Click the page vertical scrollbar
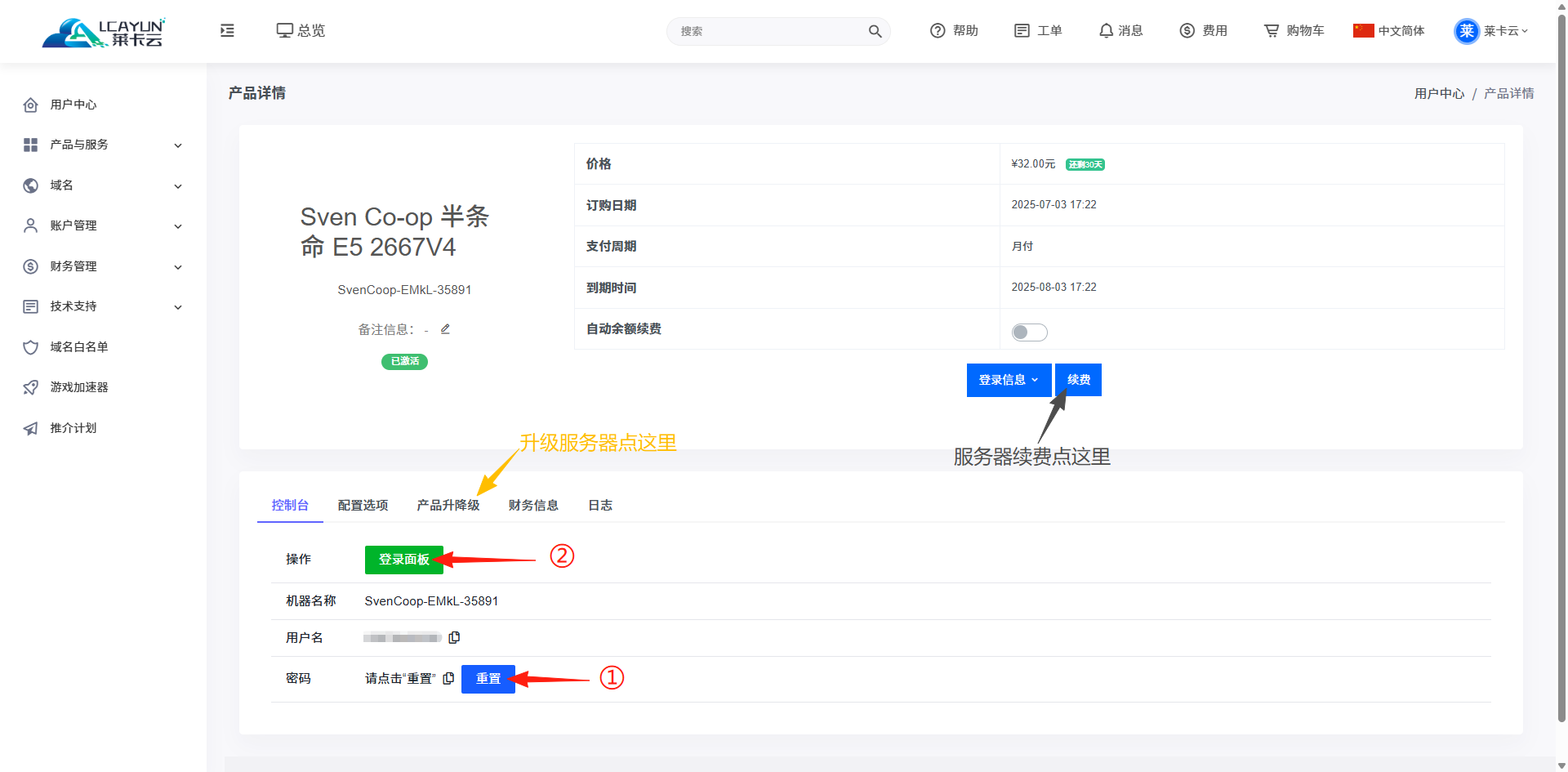1568x772 pixels. tap(1561, 368)
